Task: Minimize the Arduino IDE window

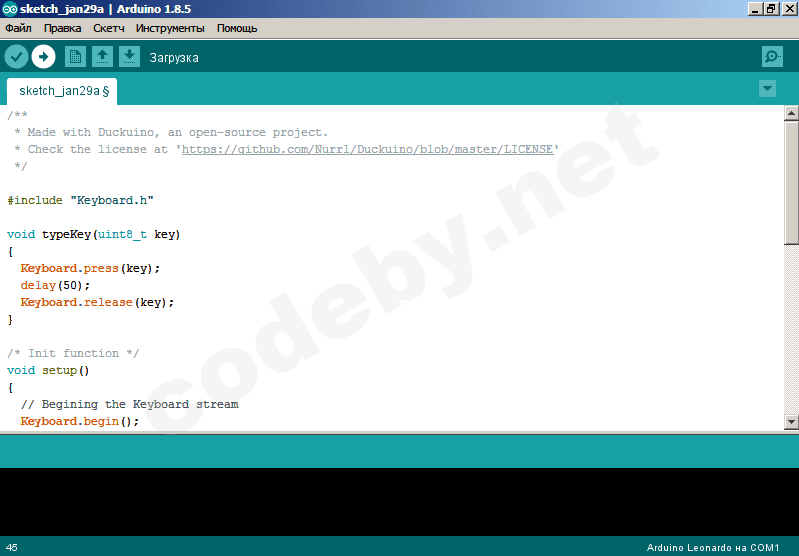Action: [755, 9]
